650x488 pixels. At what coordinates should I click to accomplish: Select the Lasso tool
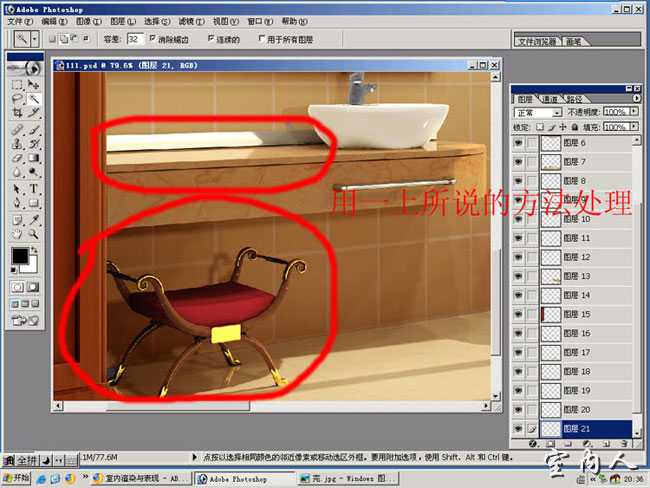[17, 99]
